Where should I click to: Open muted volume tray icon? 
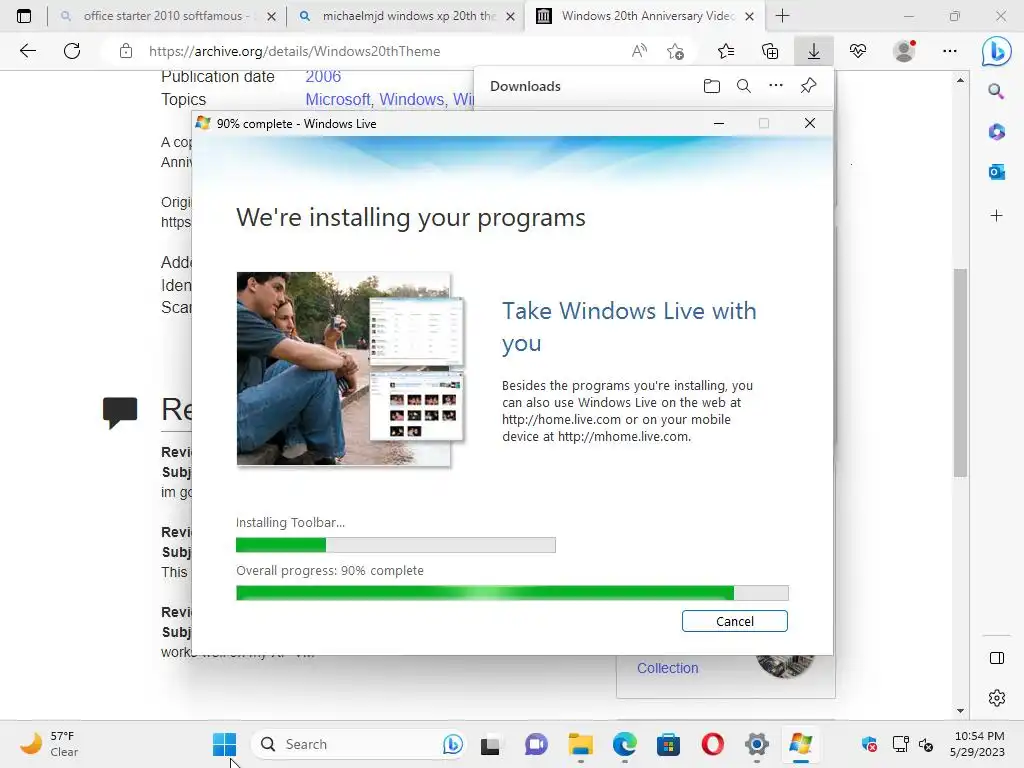pos(925,744)
